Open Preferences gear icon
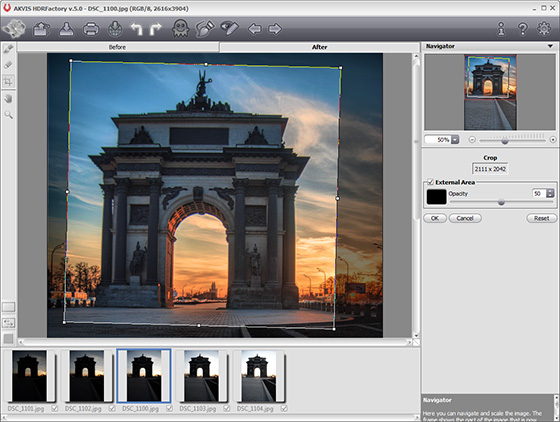The image size is (560, 422). point(544,29)
